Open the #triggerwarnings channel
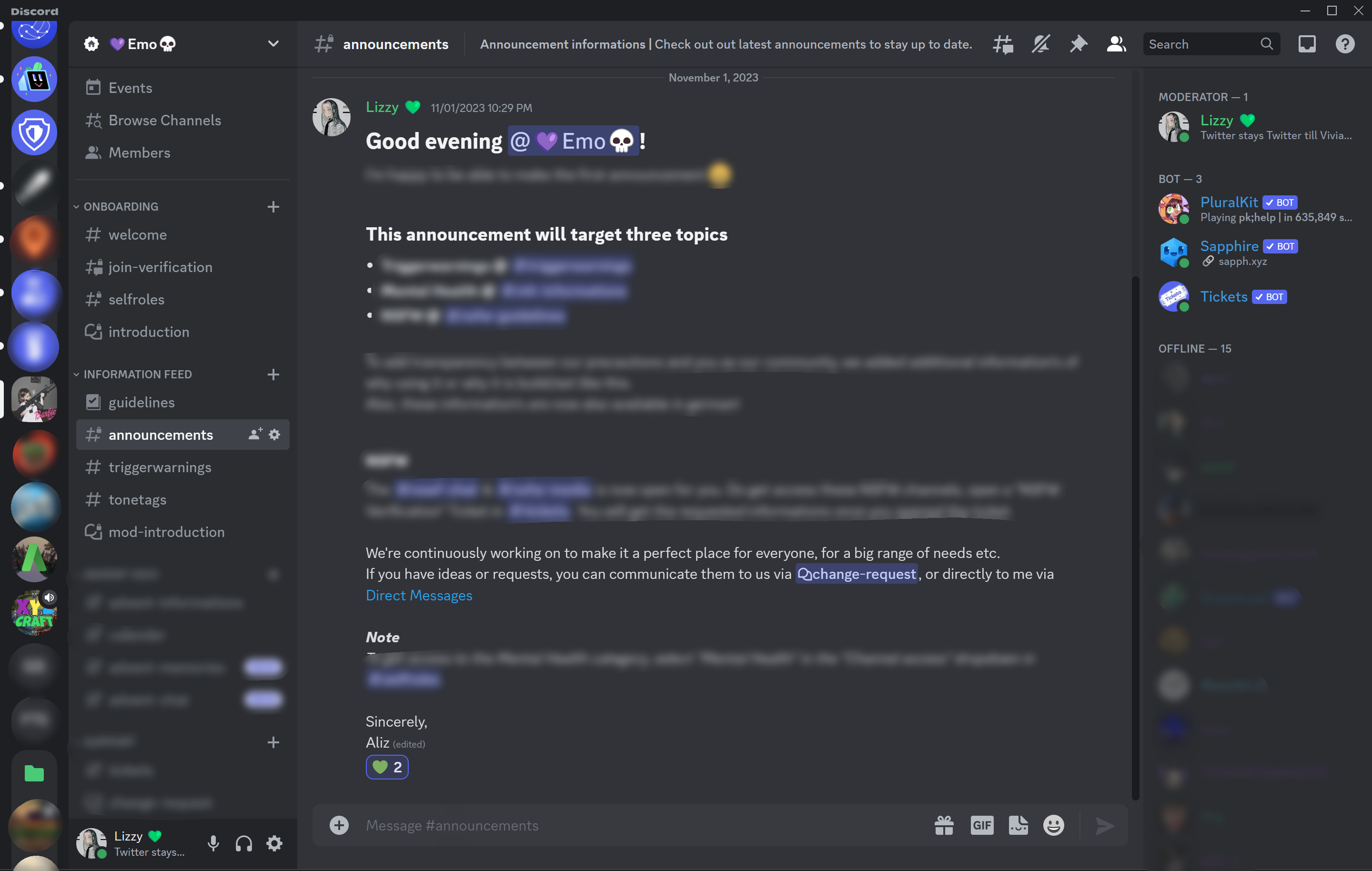 pyautogui.click(x=159, y=466)
